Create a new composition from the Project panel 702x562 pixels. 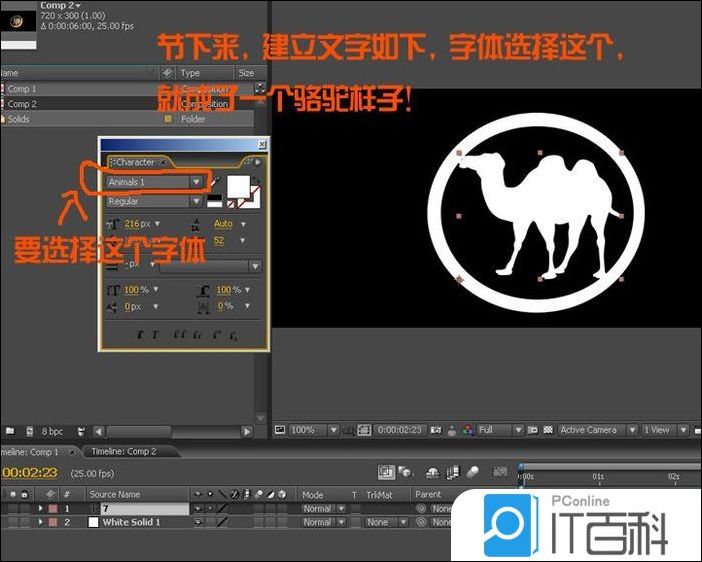(30, 431)
